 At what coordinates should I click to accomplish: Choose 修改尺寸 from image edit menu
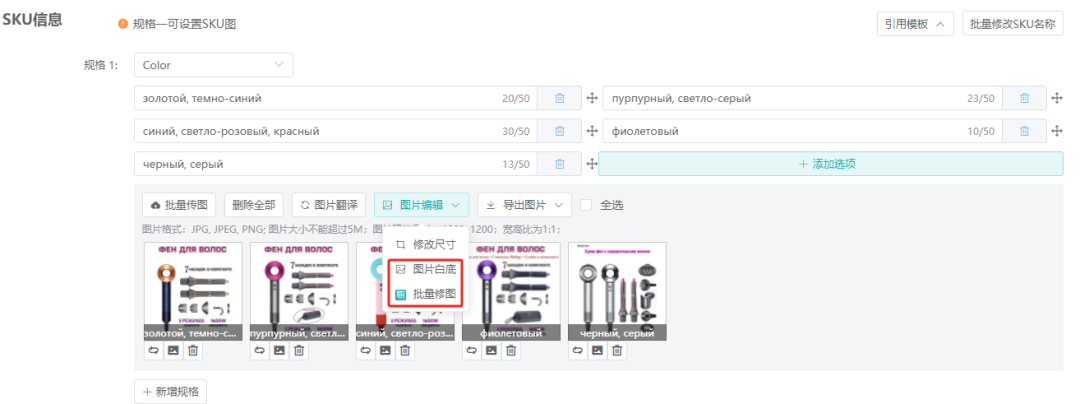426,244
